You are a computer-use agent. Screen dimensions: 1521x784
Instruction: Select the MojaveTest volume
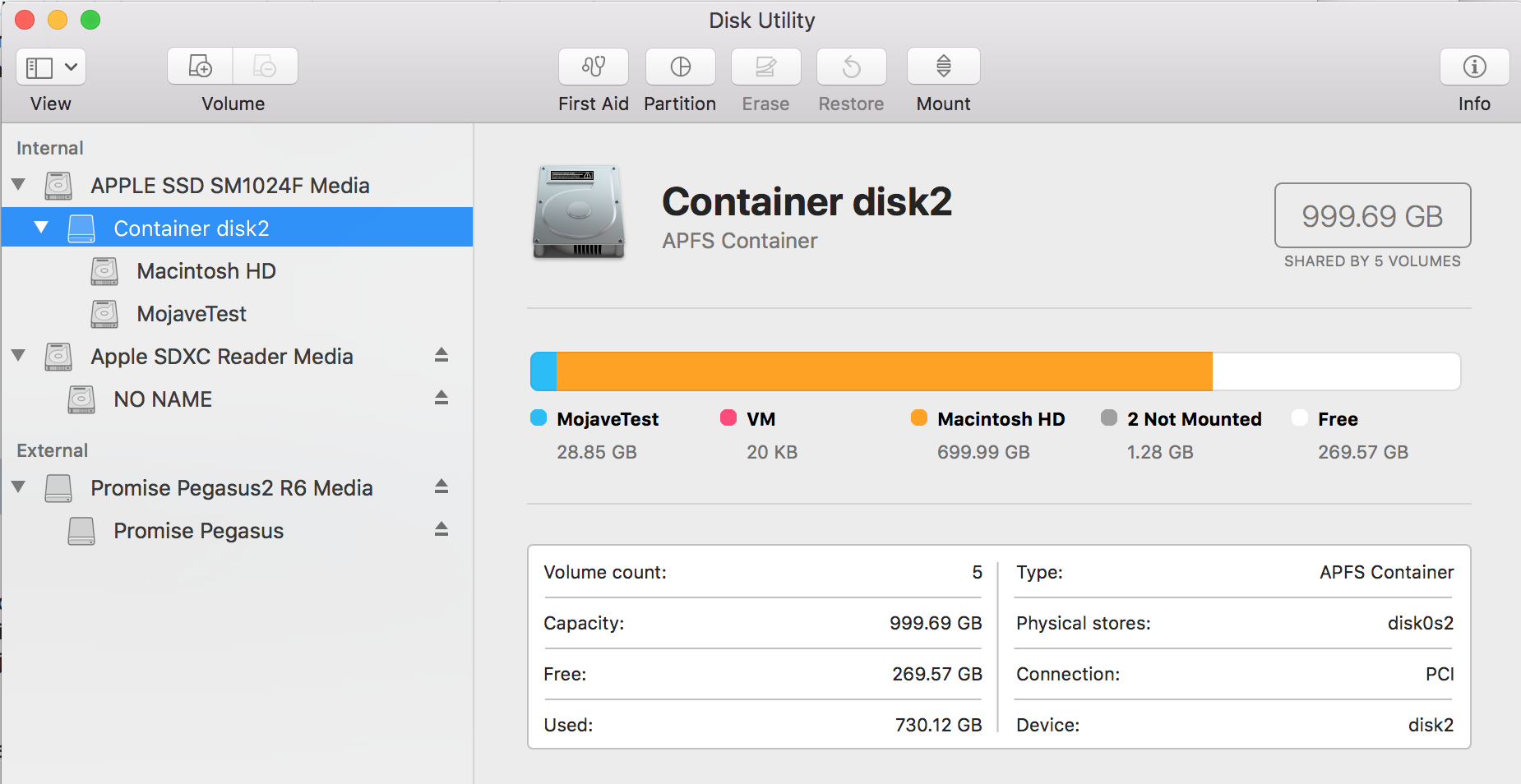pos(192,314)
